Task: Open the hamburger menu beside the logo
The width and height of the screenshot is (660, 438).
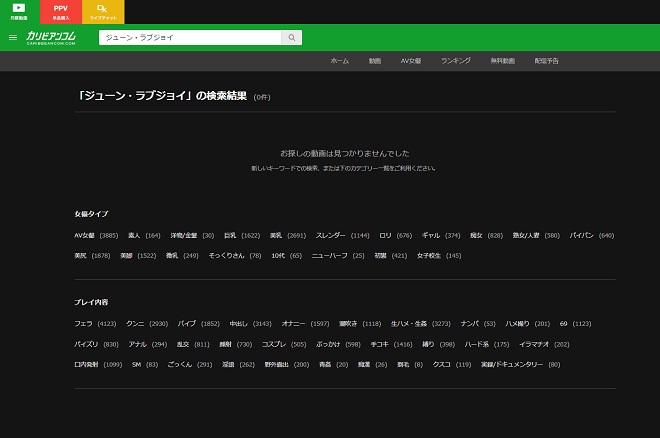Action: (x=13, y=37)
